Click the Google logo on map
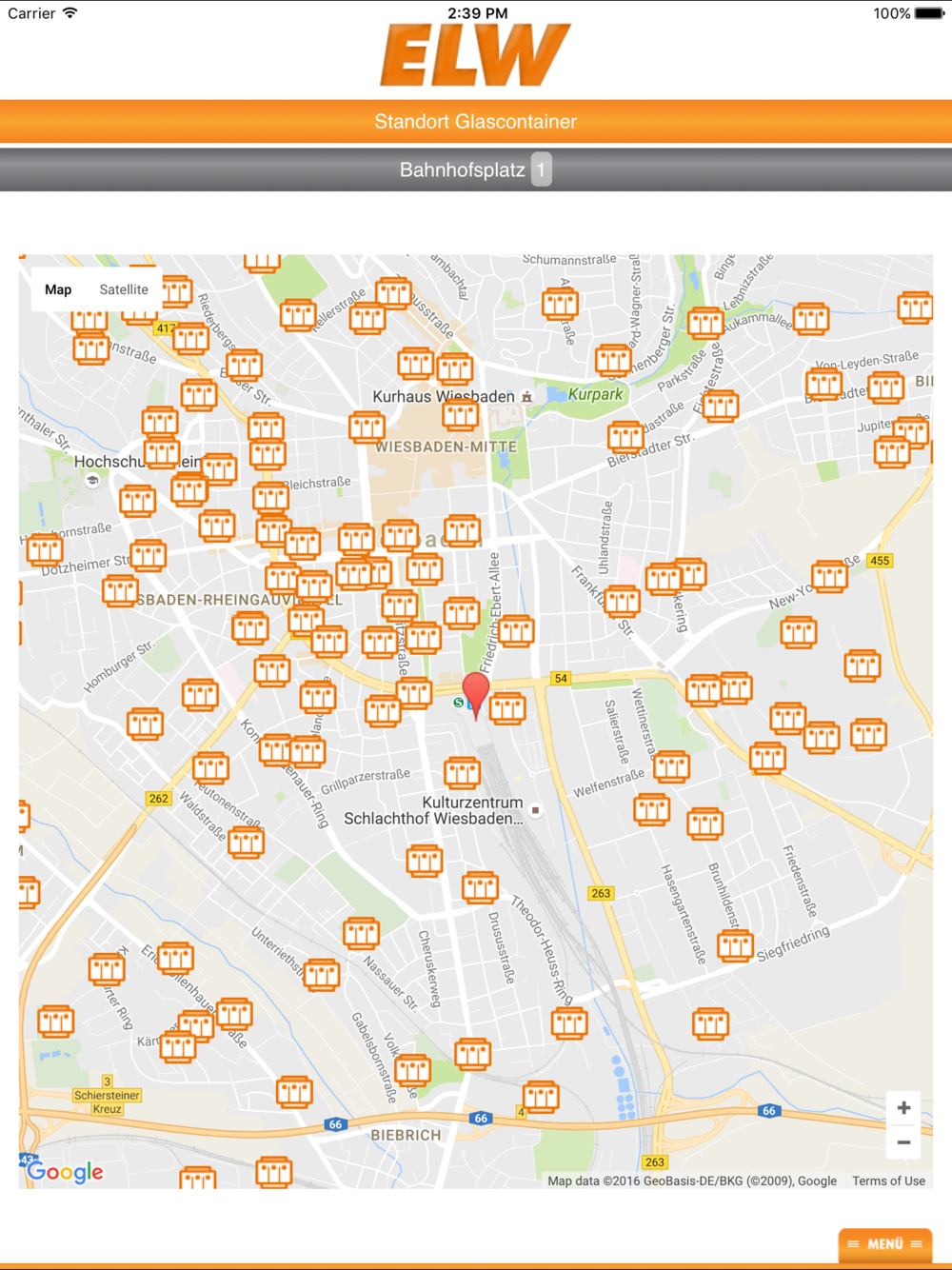 pos(65,1171)
